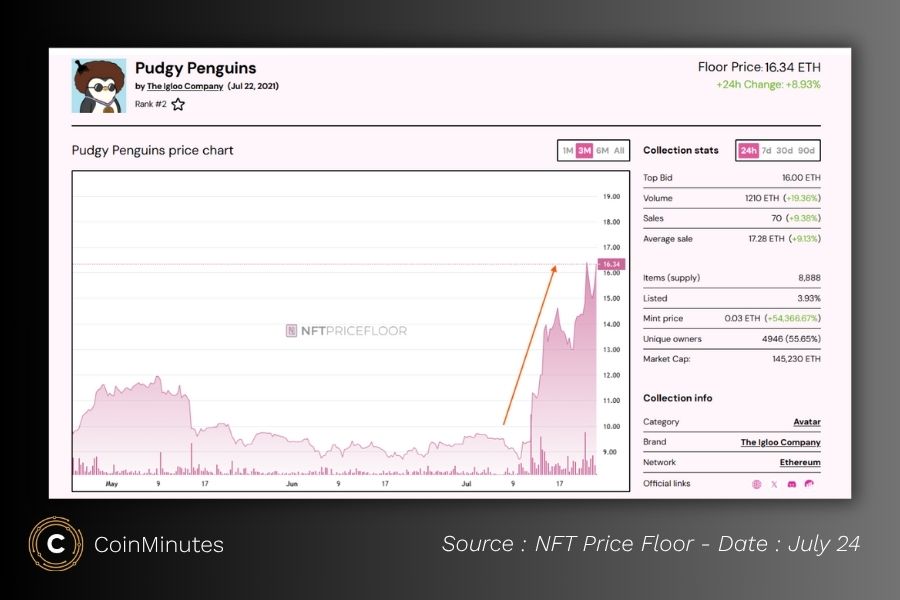Click the Sales value '70'
900x600 pixels.
(x=777, y=218)
